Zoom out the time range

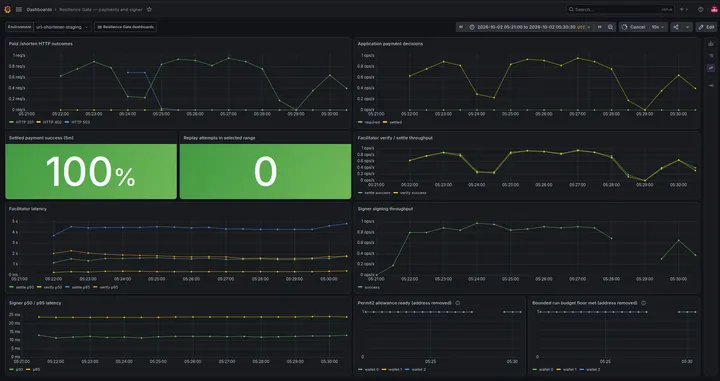pyautogui.click(x=610, y=27)
